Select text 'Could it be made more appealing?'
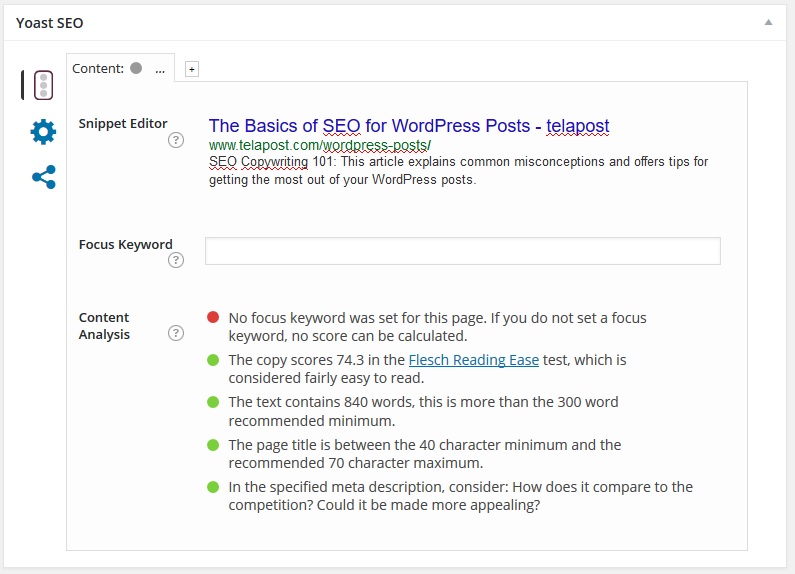 (428, 506)
